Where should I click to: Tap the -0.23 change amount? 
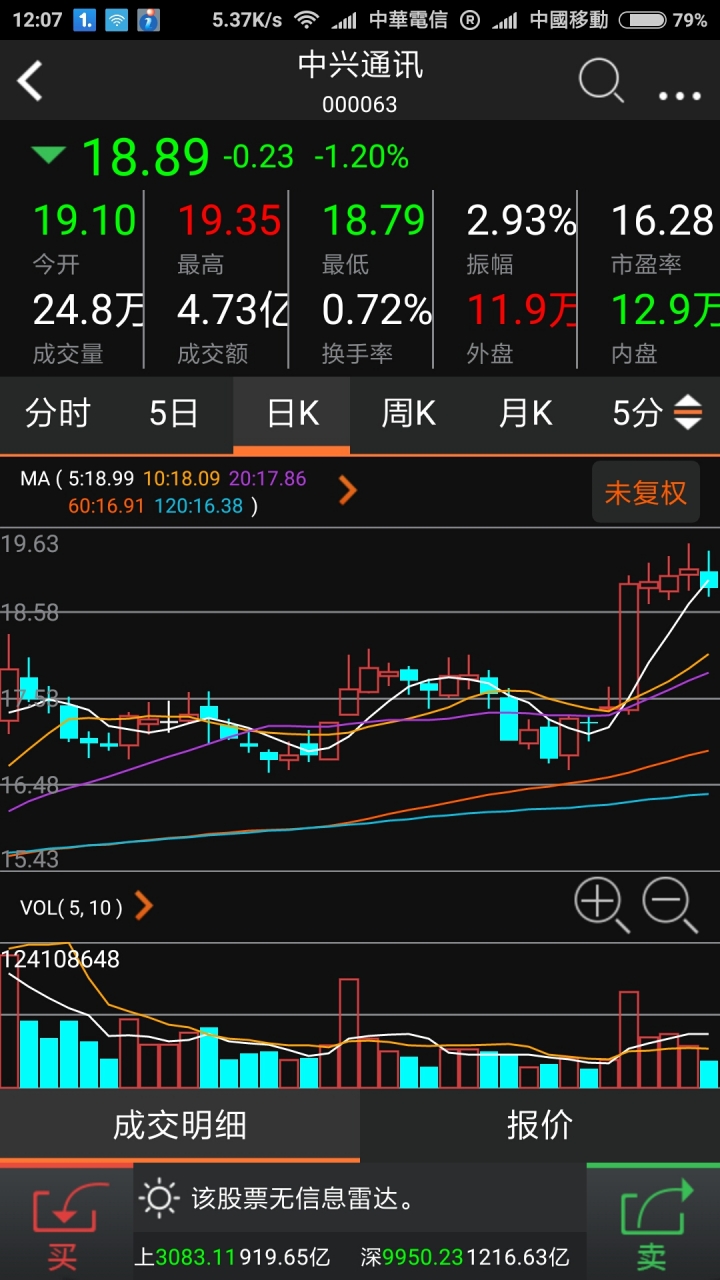tap(258, 157)
